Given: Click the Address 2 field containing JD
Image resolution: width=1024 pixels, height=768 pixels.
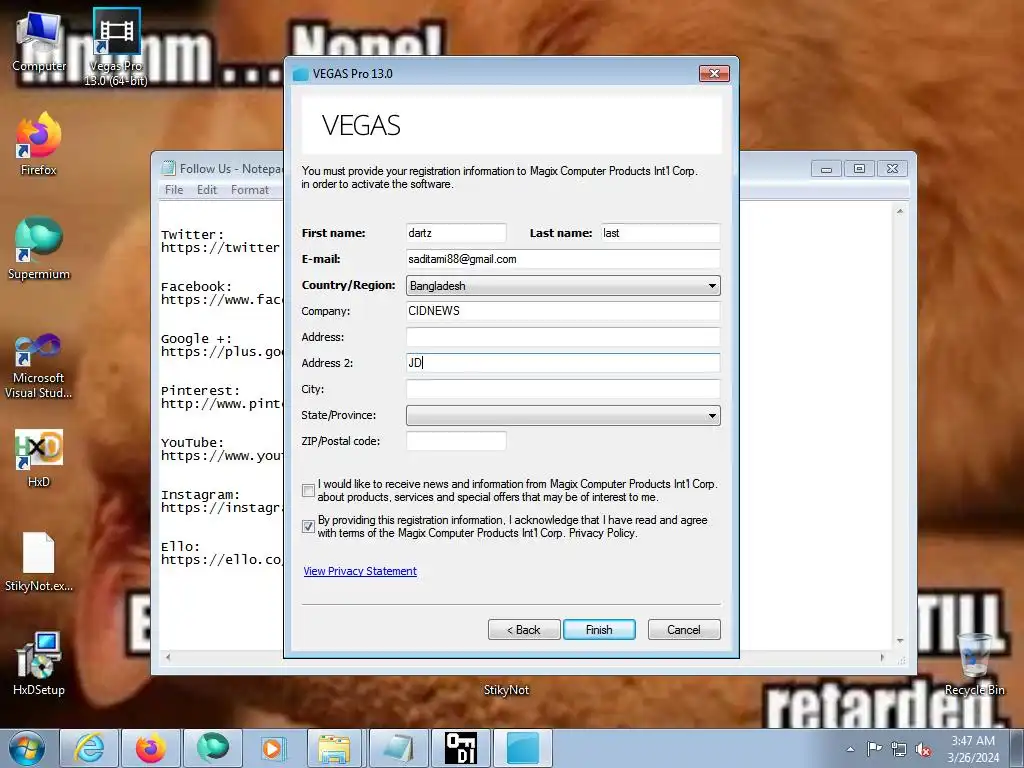Looking at the screenshot, I should coord(563,363).
